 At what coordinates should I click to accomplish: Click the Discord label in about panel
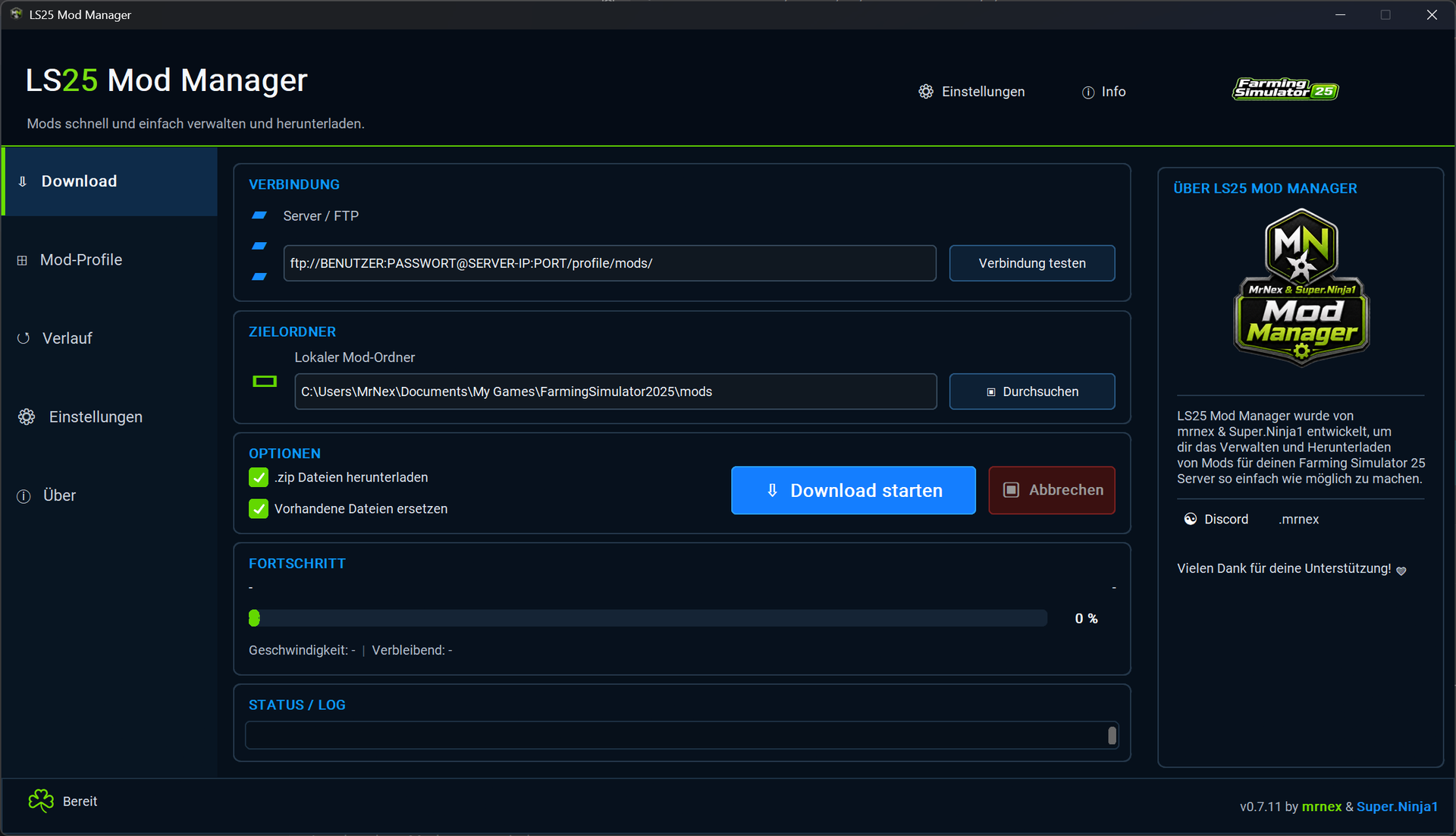(x=1226, y=520)
